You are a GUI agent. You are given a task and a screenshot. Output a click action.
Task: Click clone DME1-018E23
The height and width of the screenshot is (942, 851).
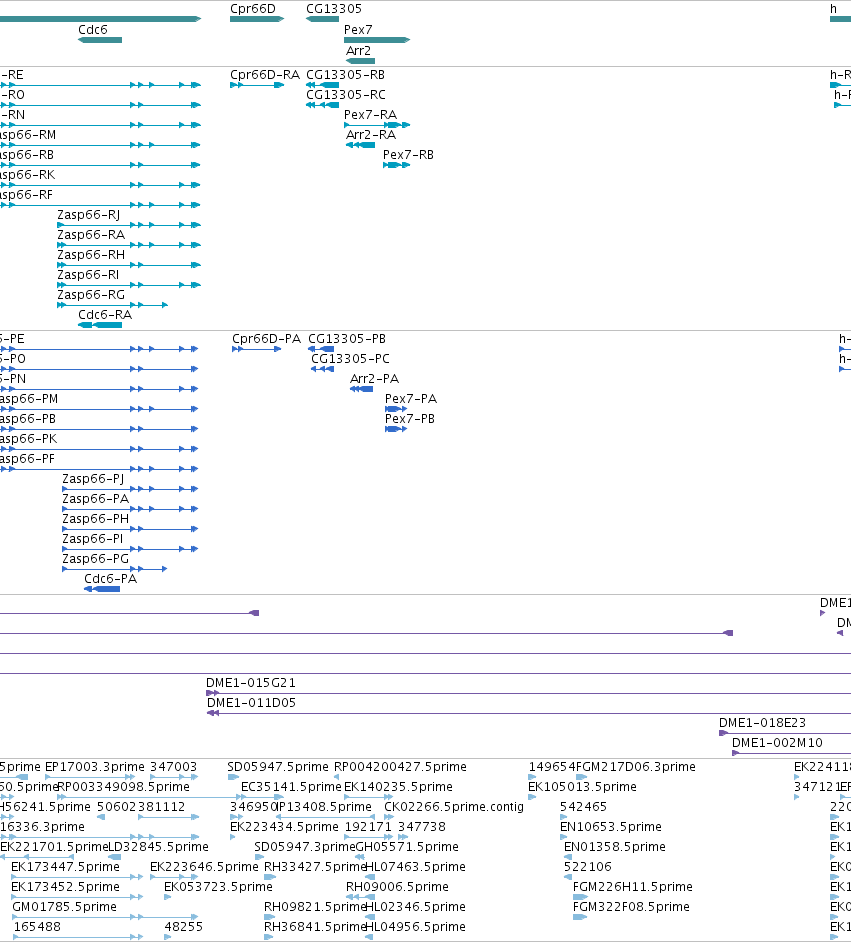click(762, 722)
